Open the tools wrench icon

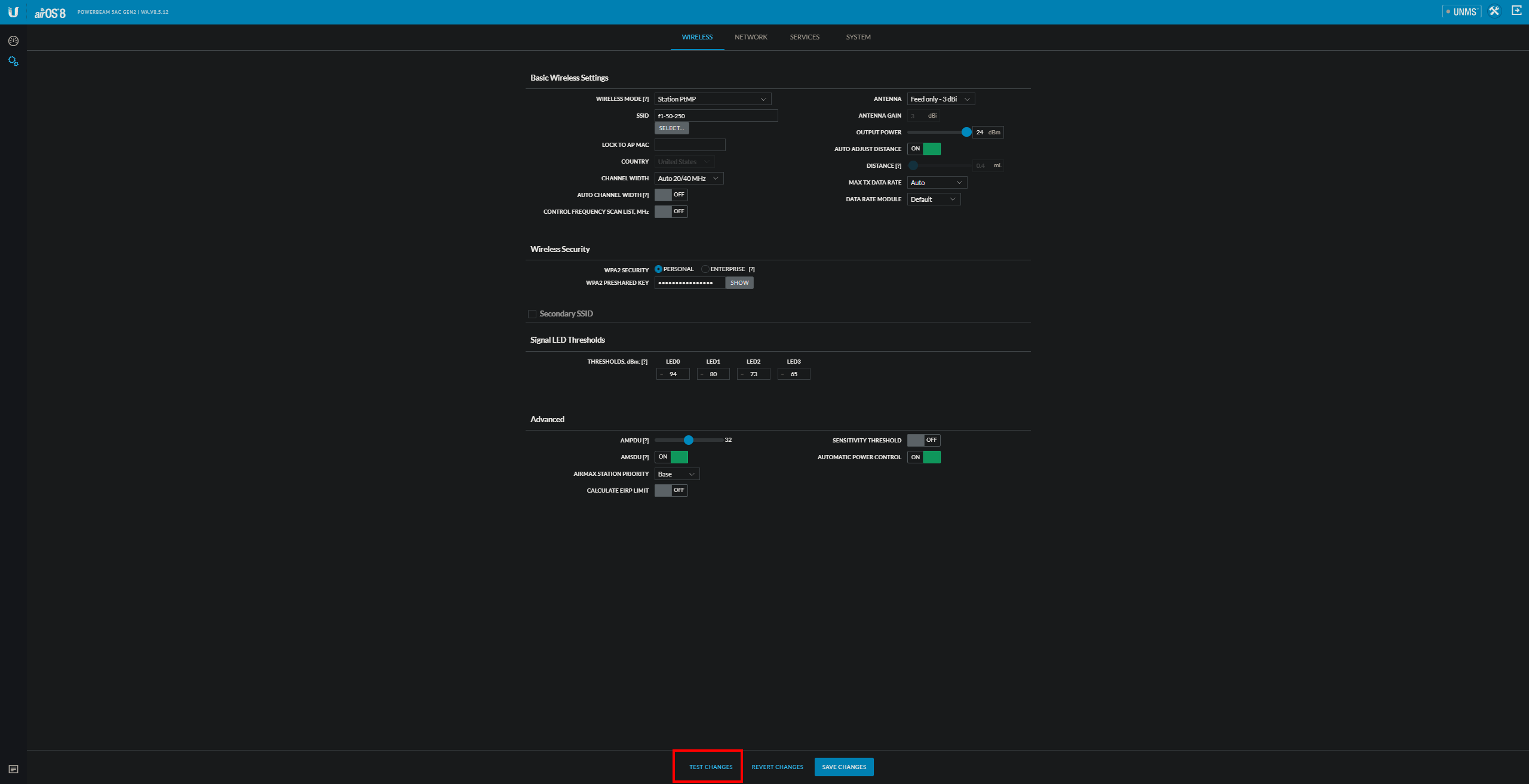[1494, 11]
